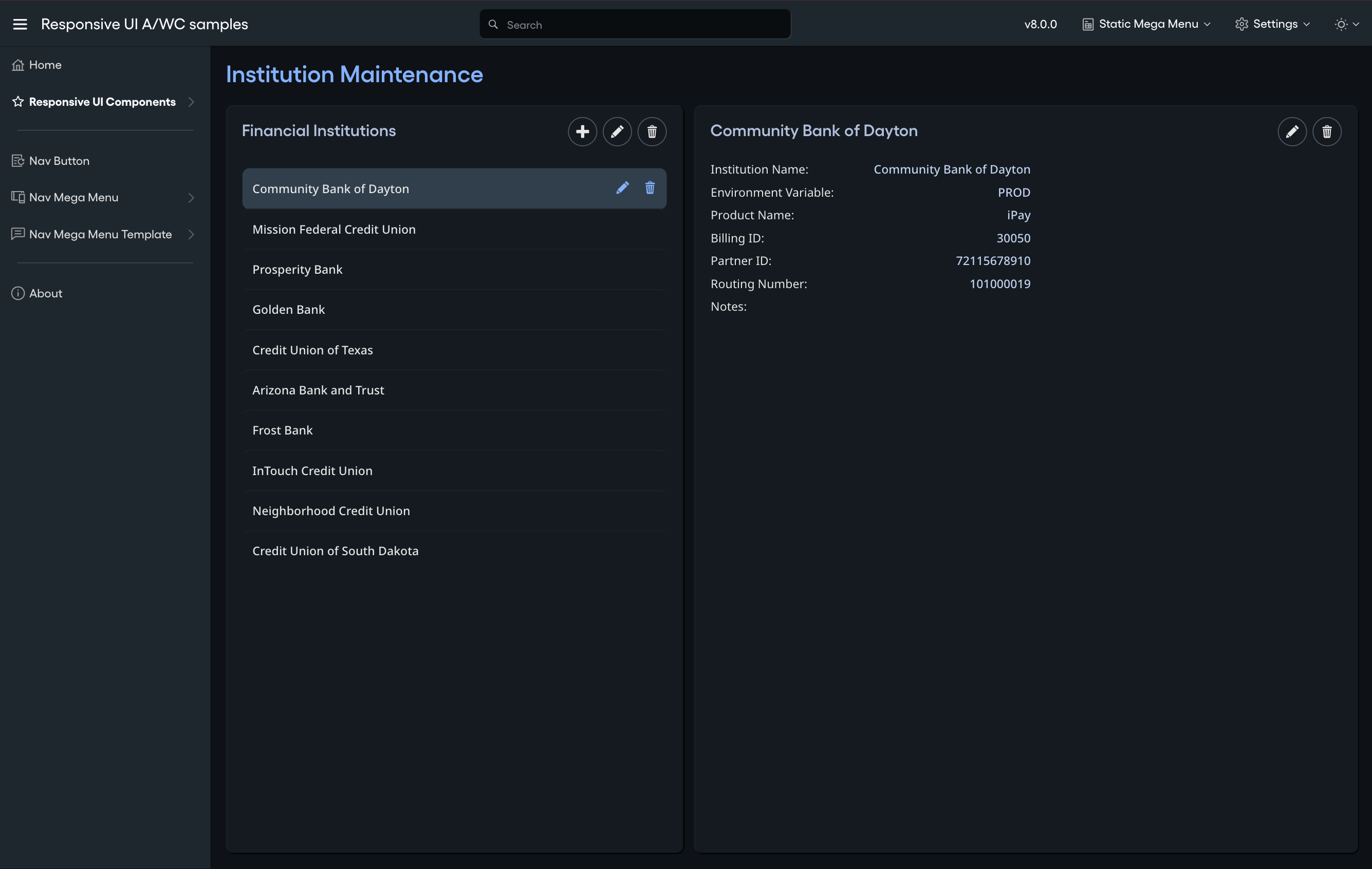Click the add institution plus icon
Viewport: 1372px width, 869px height.
[582, 131]
